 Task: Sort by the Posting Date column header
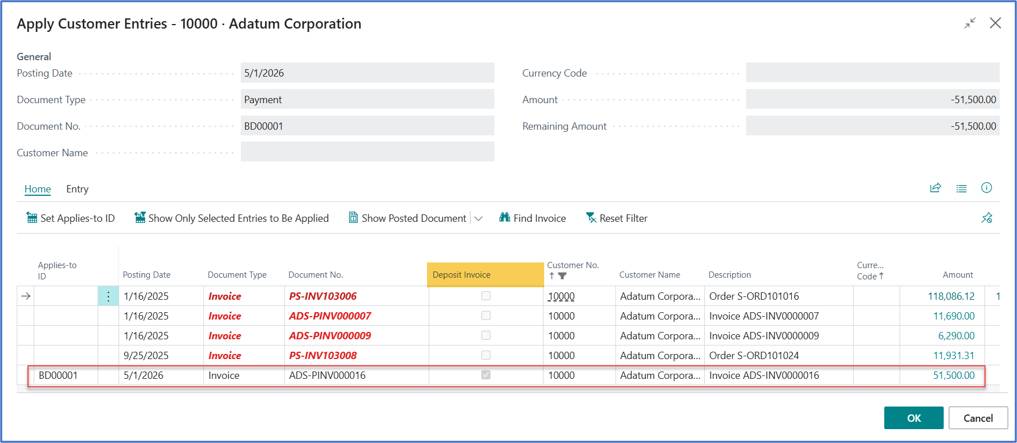147,275
